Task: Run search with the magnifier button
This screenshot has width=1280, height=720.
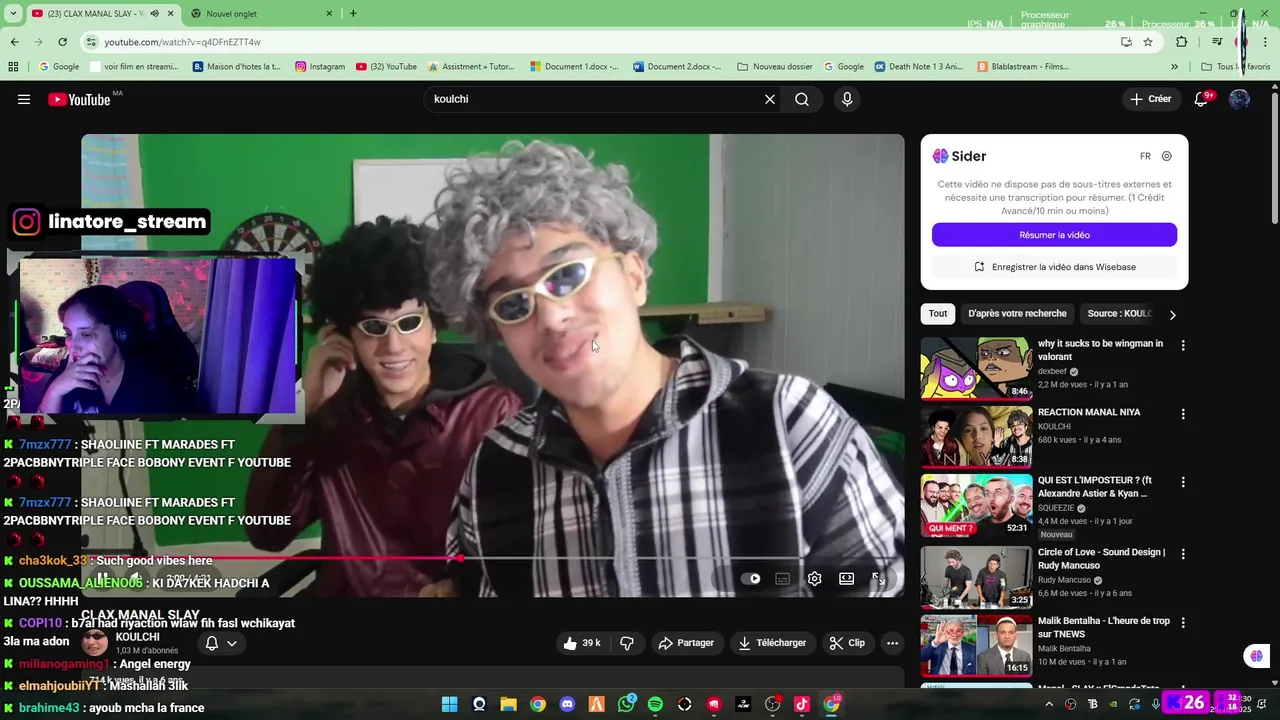Action: [x=802, y=99]
